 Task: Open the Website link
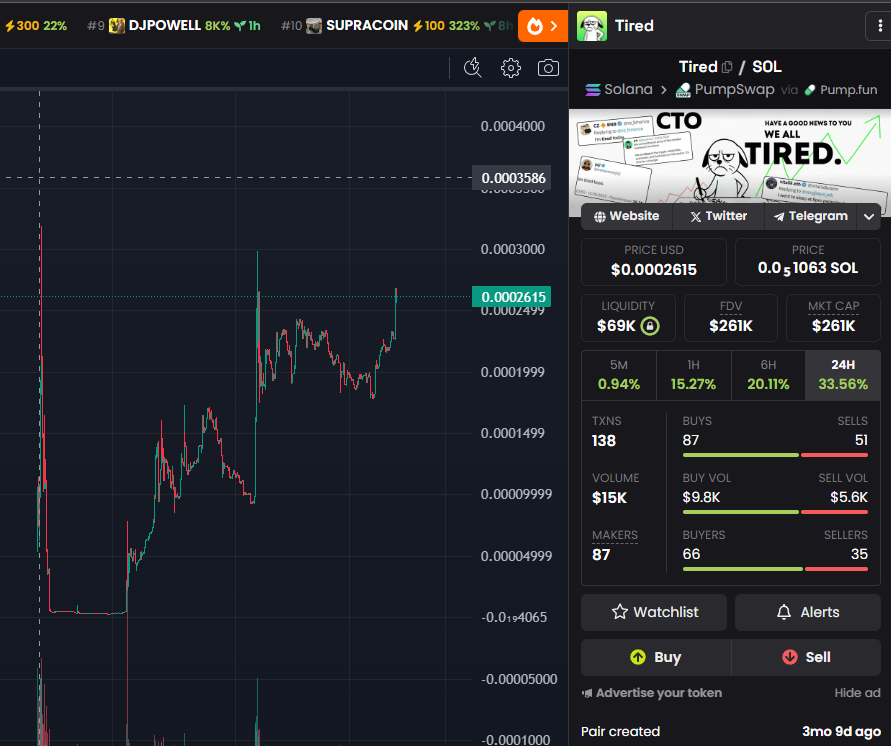627,216
